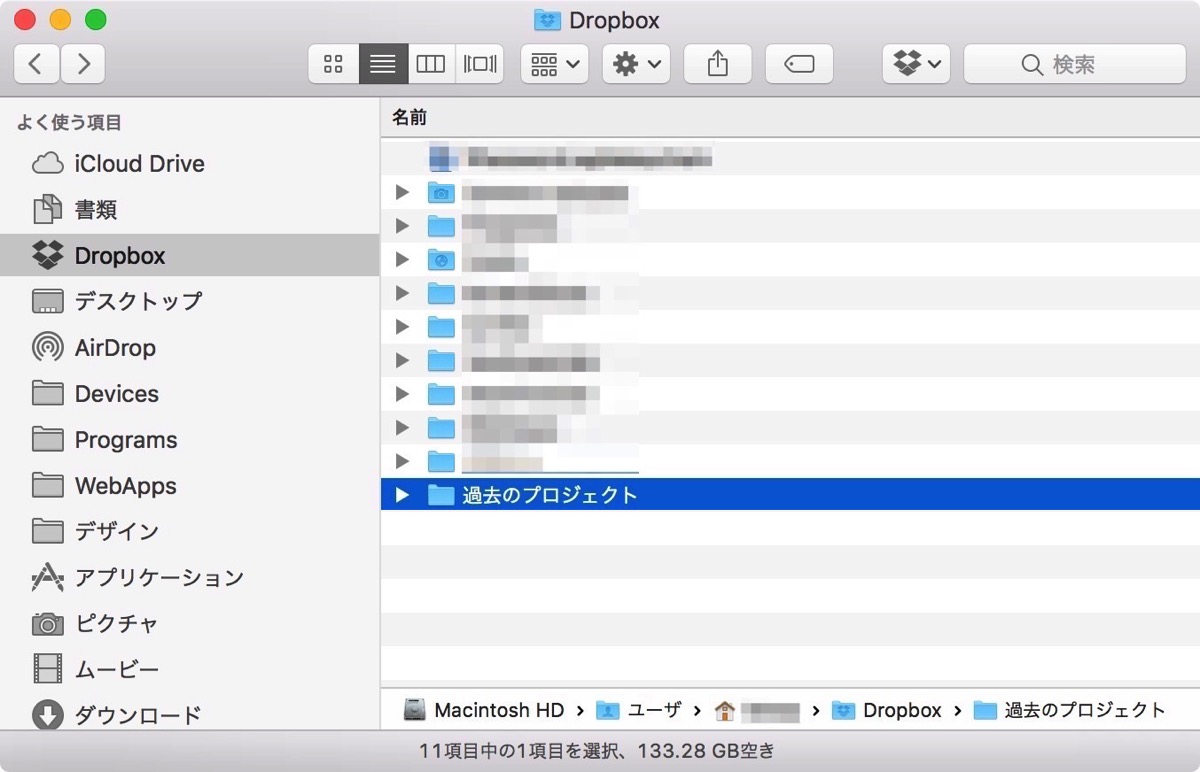The width and height of the screenshot is (1200, 772).
Task: Open the Dropbox toolbar dropdown
Action: pos(916,64)
